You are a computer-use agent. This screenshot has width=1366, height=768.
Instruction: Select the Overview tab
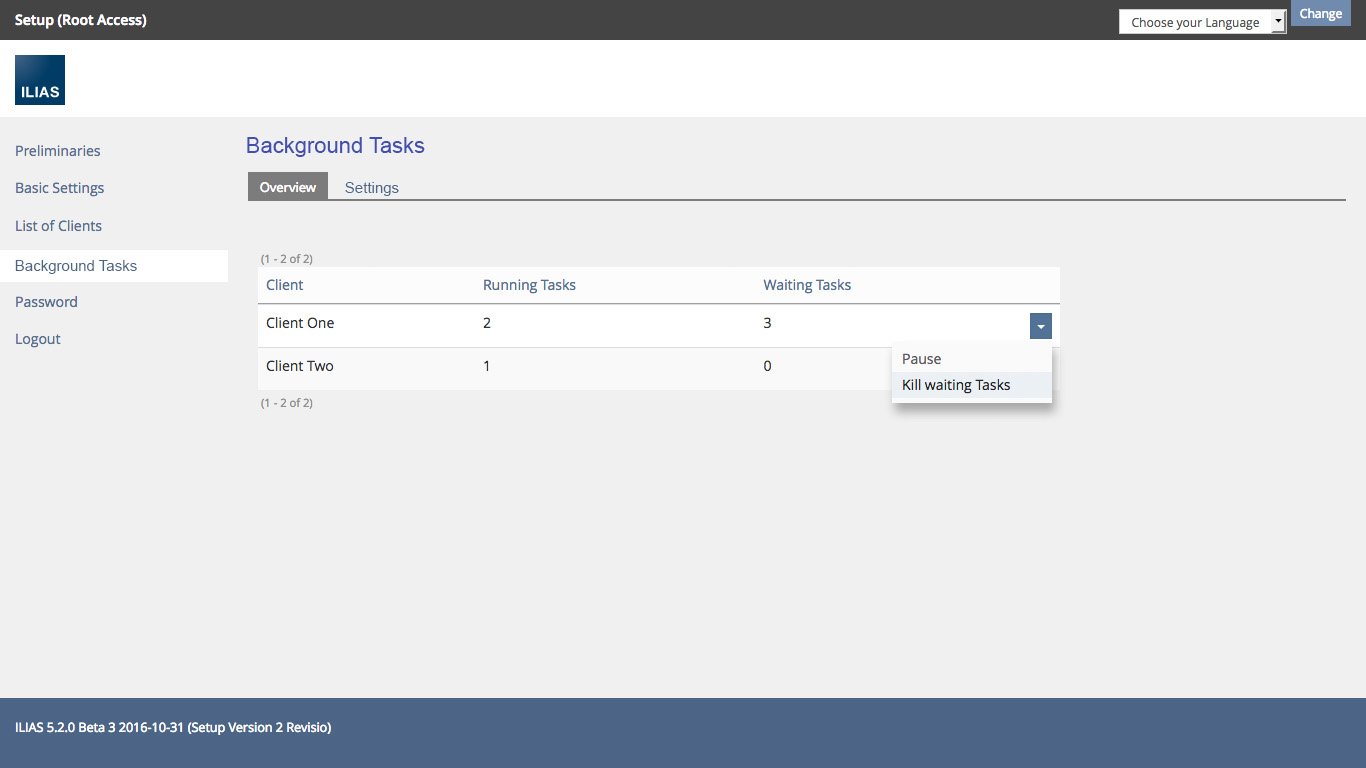pos(288,187)
